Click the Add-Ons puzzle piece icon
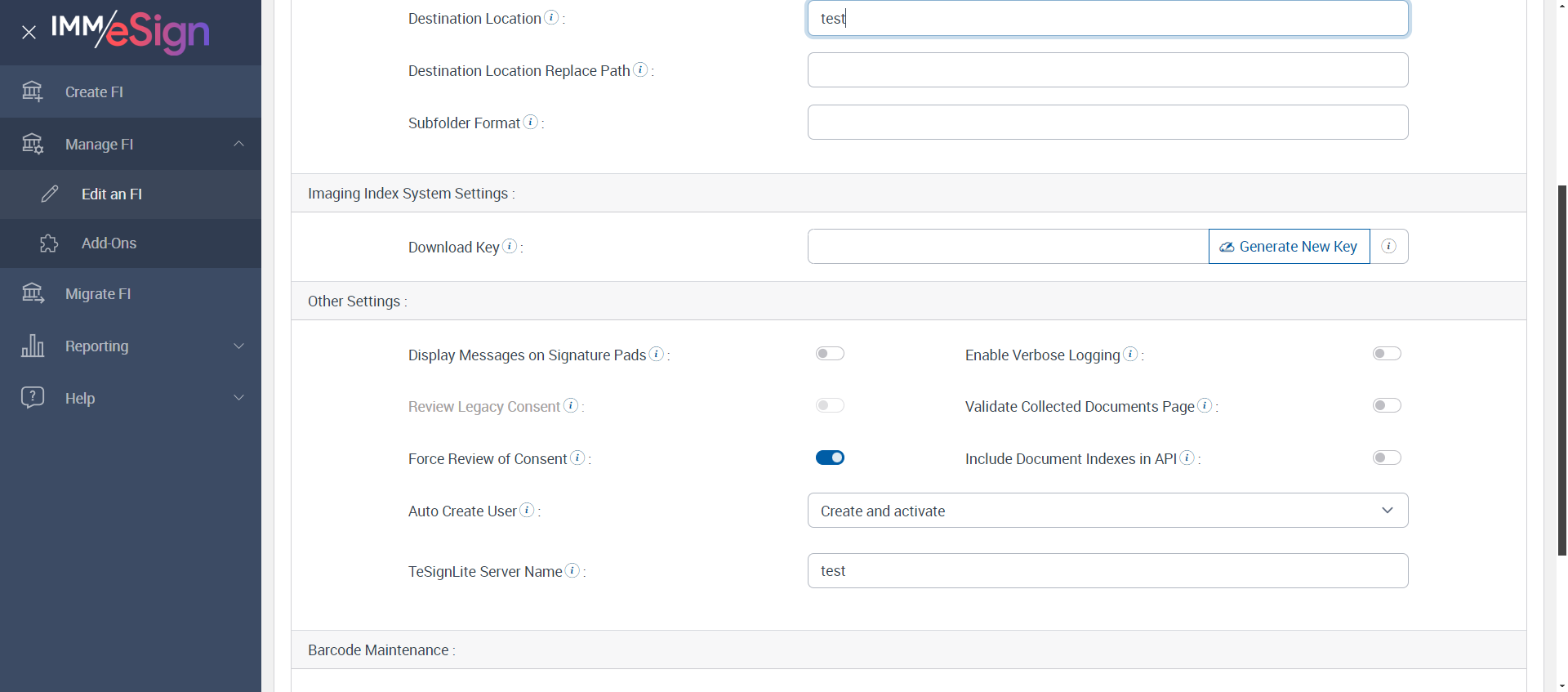 (x=49, y=243)
